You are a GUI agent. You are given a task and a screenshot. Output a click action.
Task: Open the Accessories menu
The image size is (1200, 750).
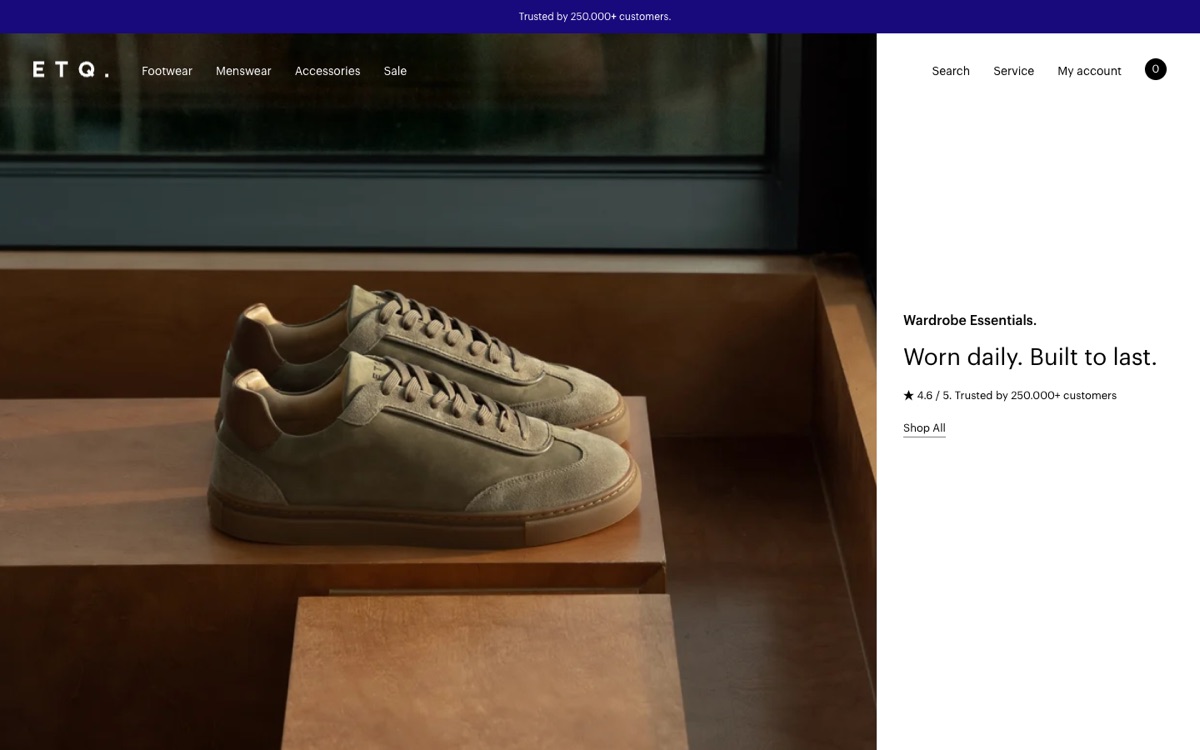coord(327,71)
